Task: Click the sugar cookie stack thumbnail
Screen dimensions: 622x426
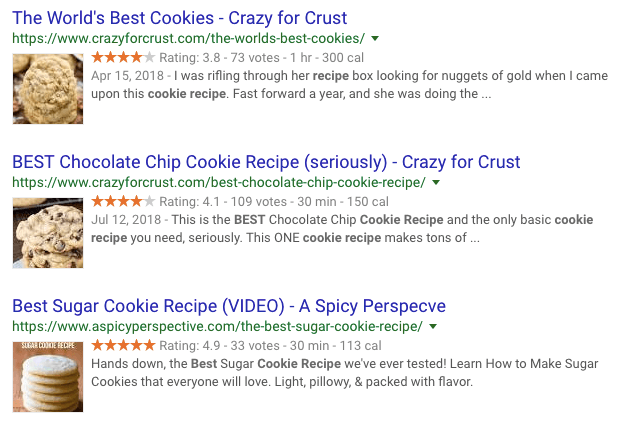Action: pos(47,376)
